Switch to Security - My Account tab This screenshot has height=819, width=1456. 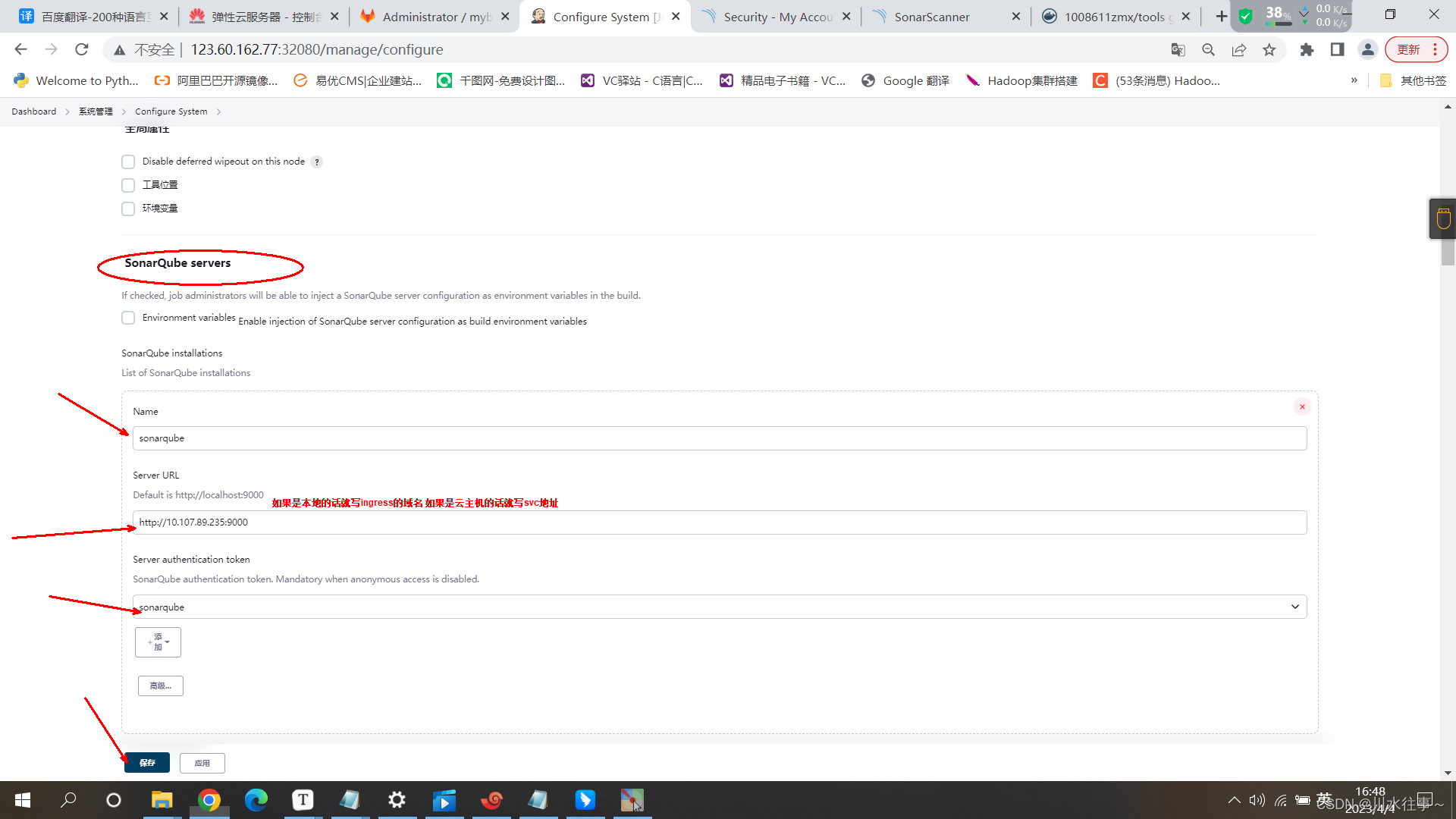pos(777,17)
